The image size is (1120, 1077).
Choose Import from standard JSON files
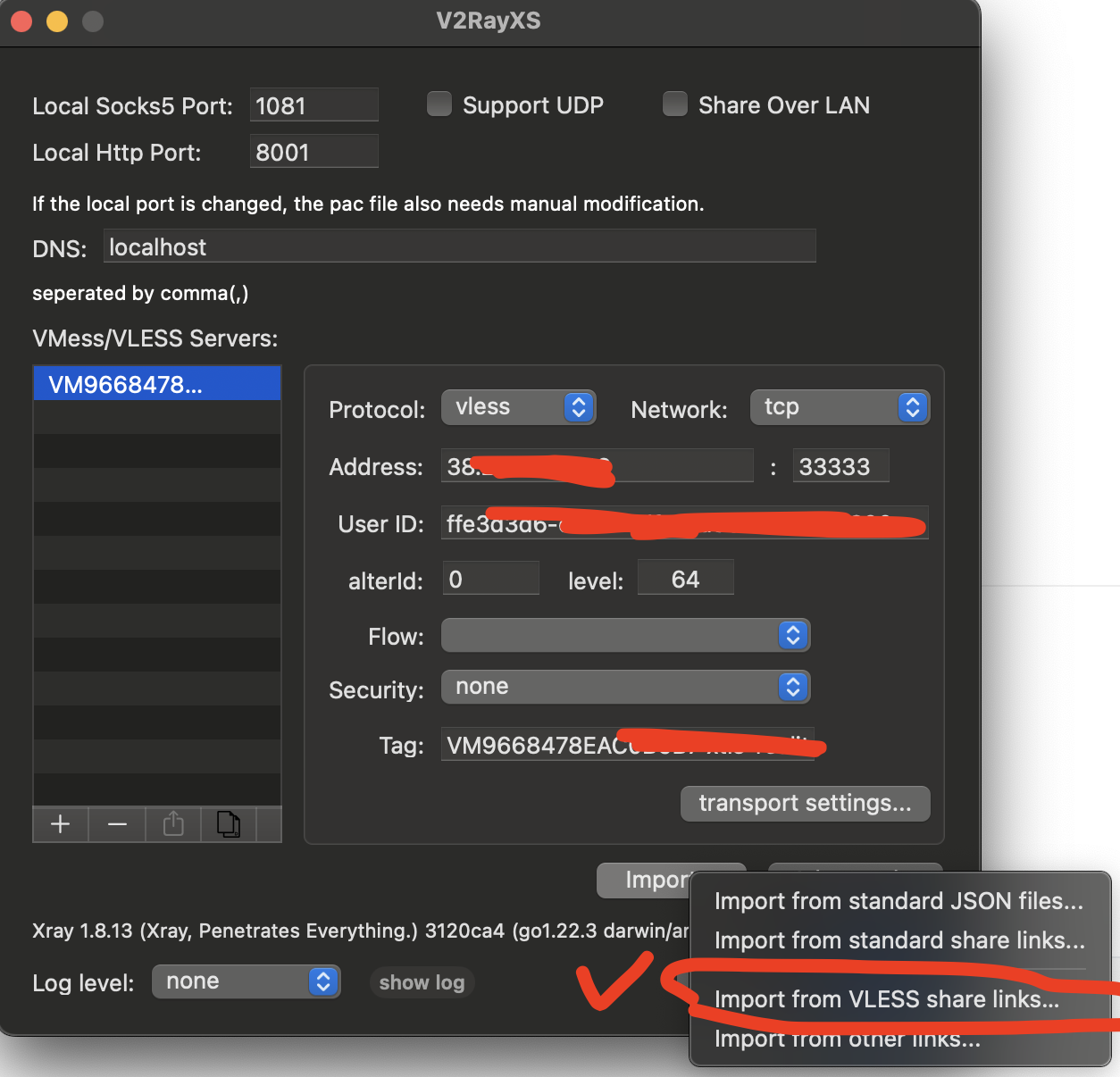pos(899,901)
